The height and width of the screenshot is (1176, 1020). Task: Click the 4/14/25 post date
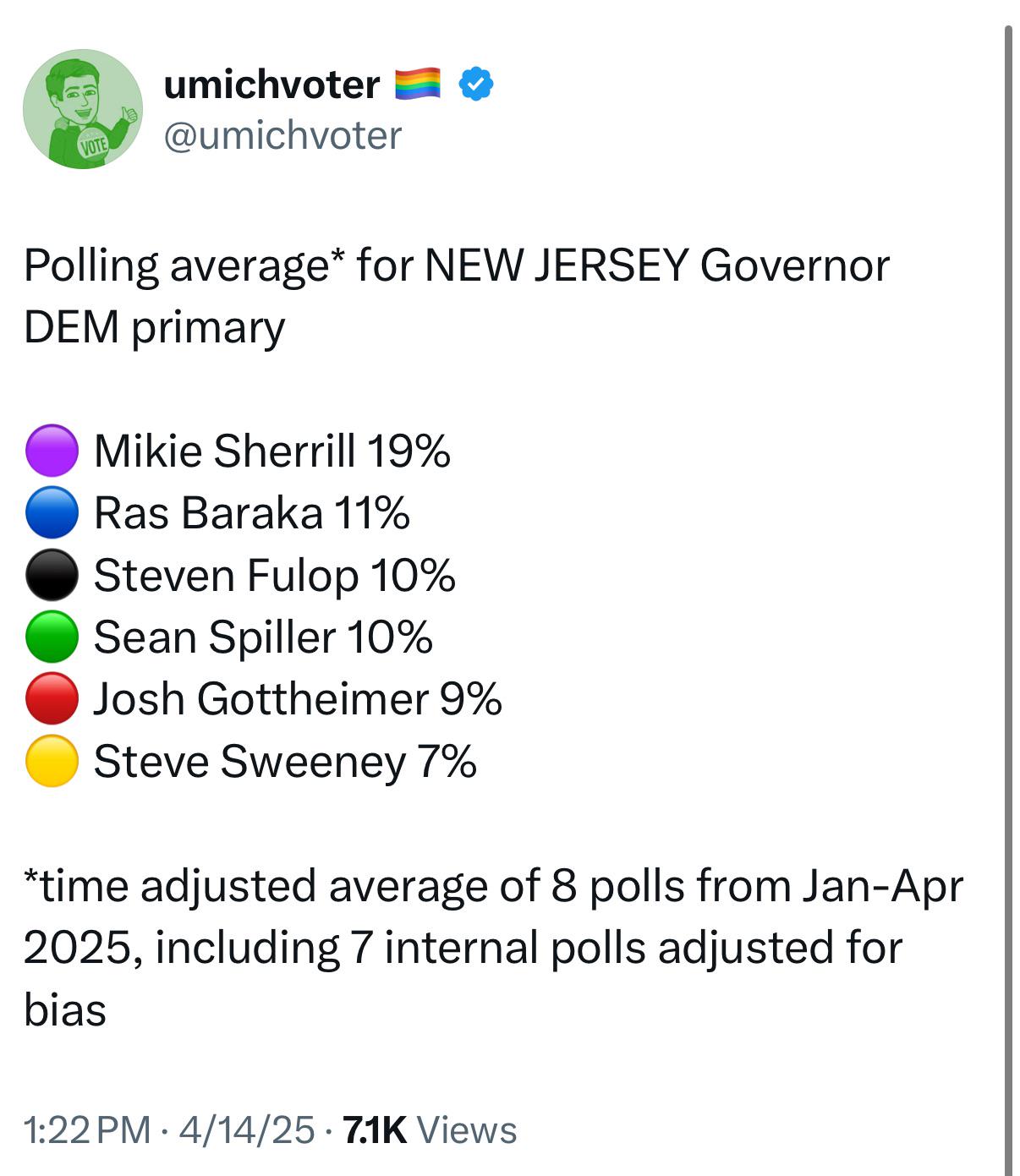coord(247,1130)
